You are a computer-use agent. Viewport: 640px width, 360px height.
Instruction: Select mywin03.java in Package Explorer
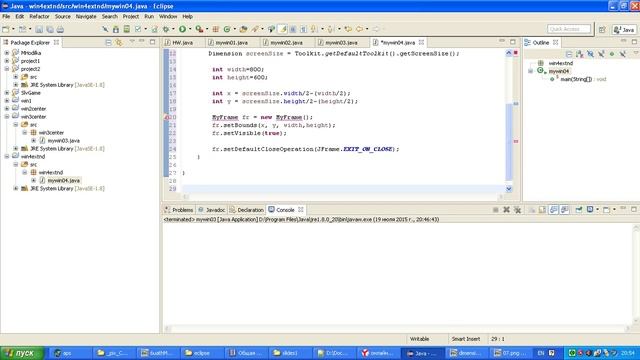click(x=63, y=140)
